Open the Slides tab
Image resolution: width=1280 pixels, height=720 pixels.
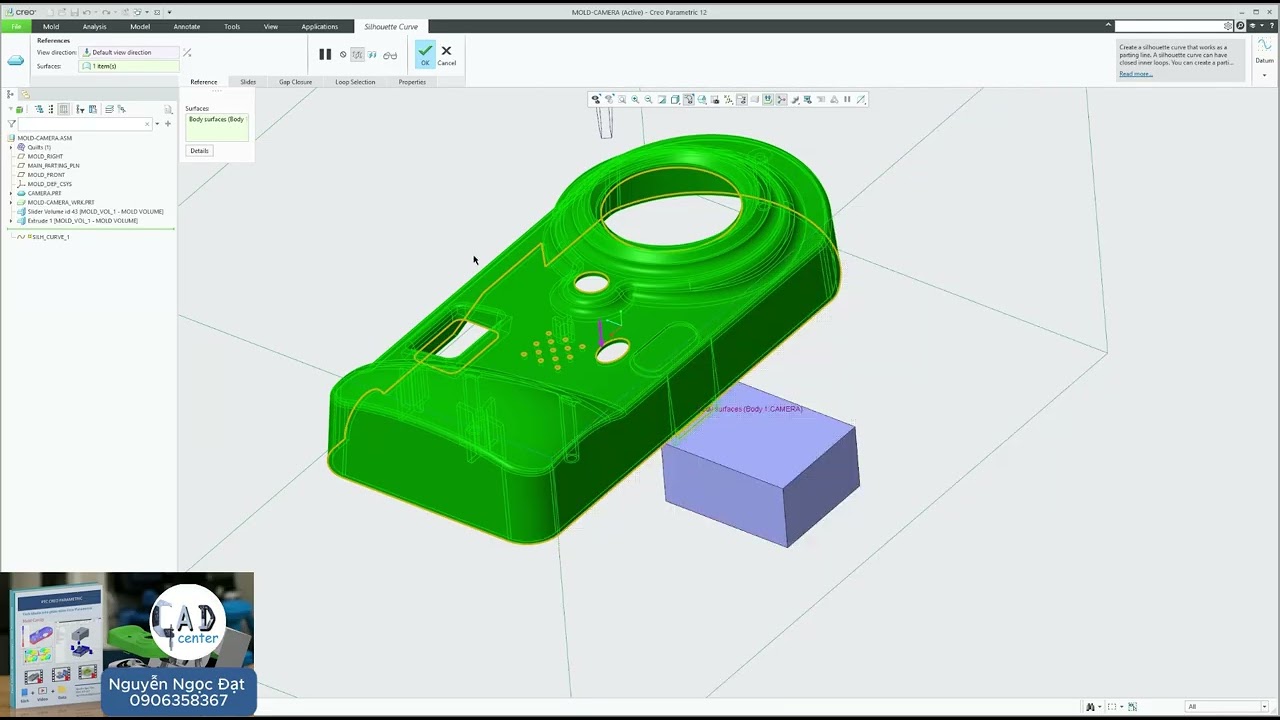point(248,82)
